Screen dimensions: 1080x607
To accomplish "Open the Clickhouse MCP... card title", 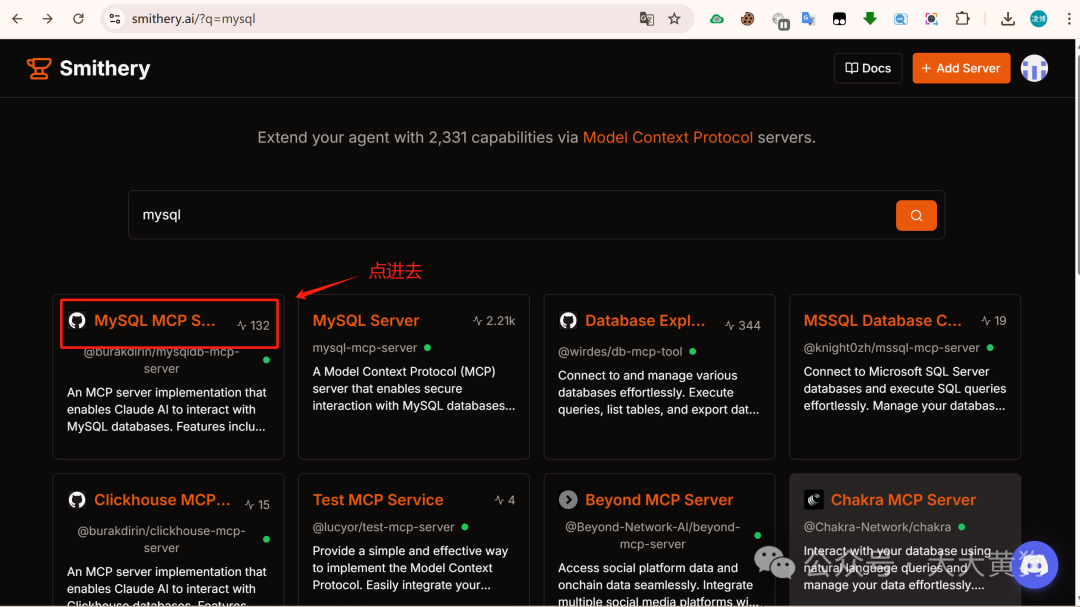I will 162,500.
